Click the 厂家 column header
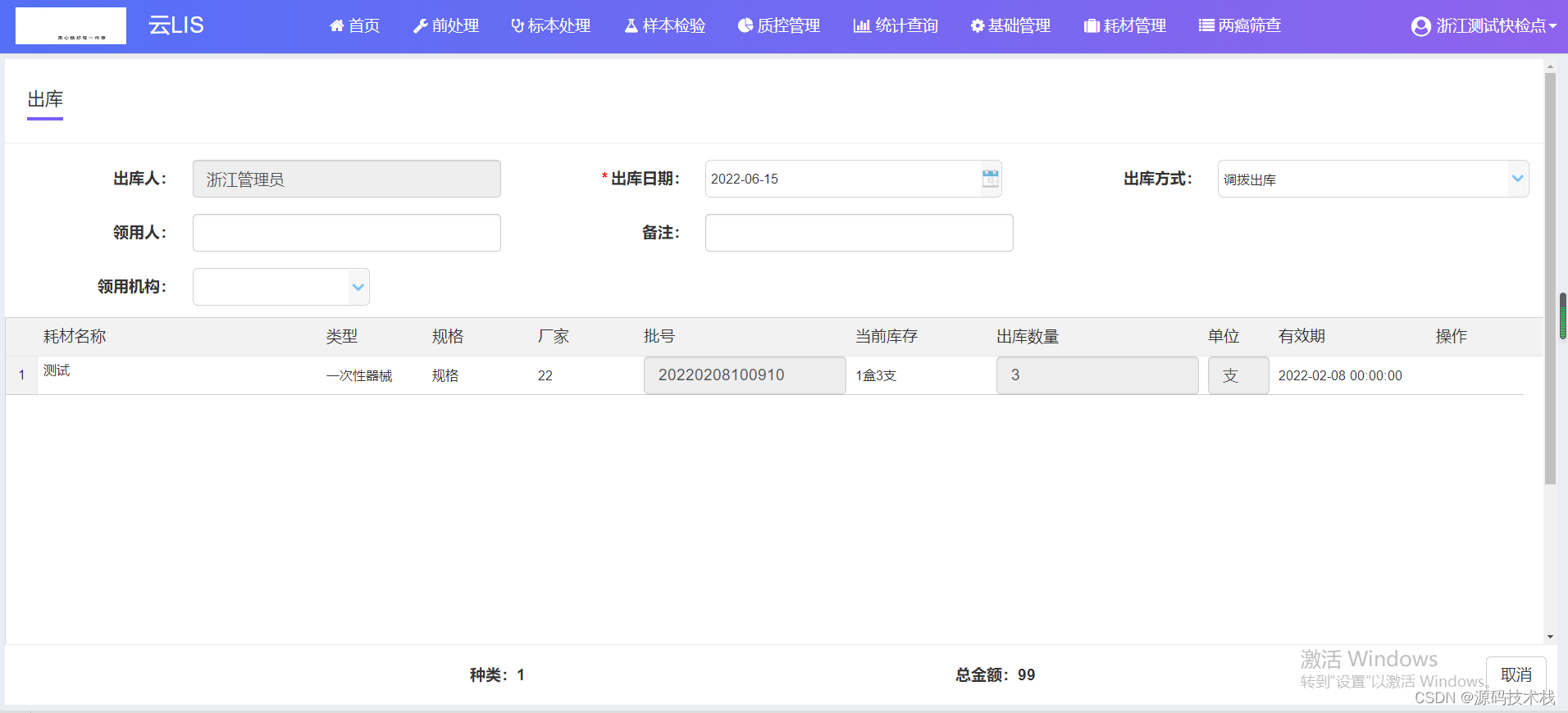 point(554,336)
